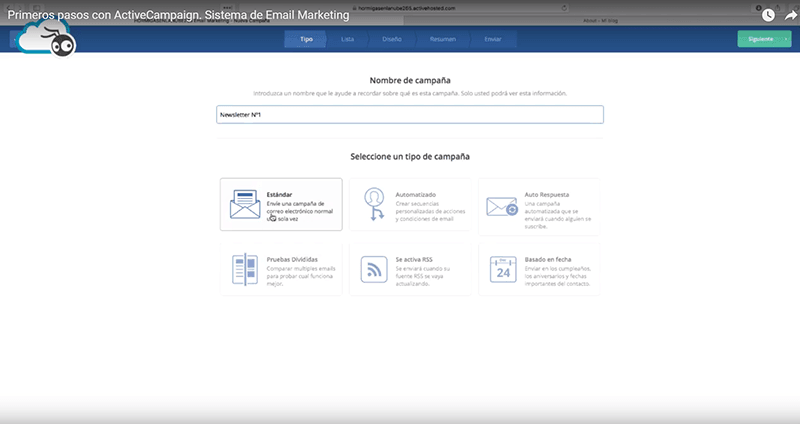Open the Watch Later clock icon
Viewport: 800px width, 424px height.
(x=768, y=15)
